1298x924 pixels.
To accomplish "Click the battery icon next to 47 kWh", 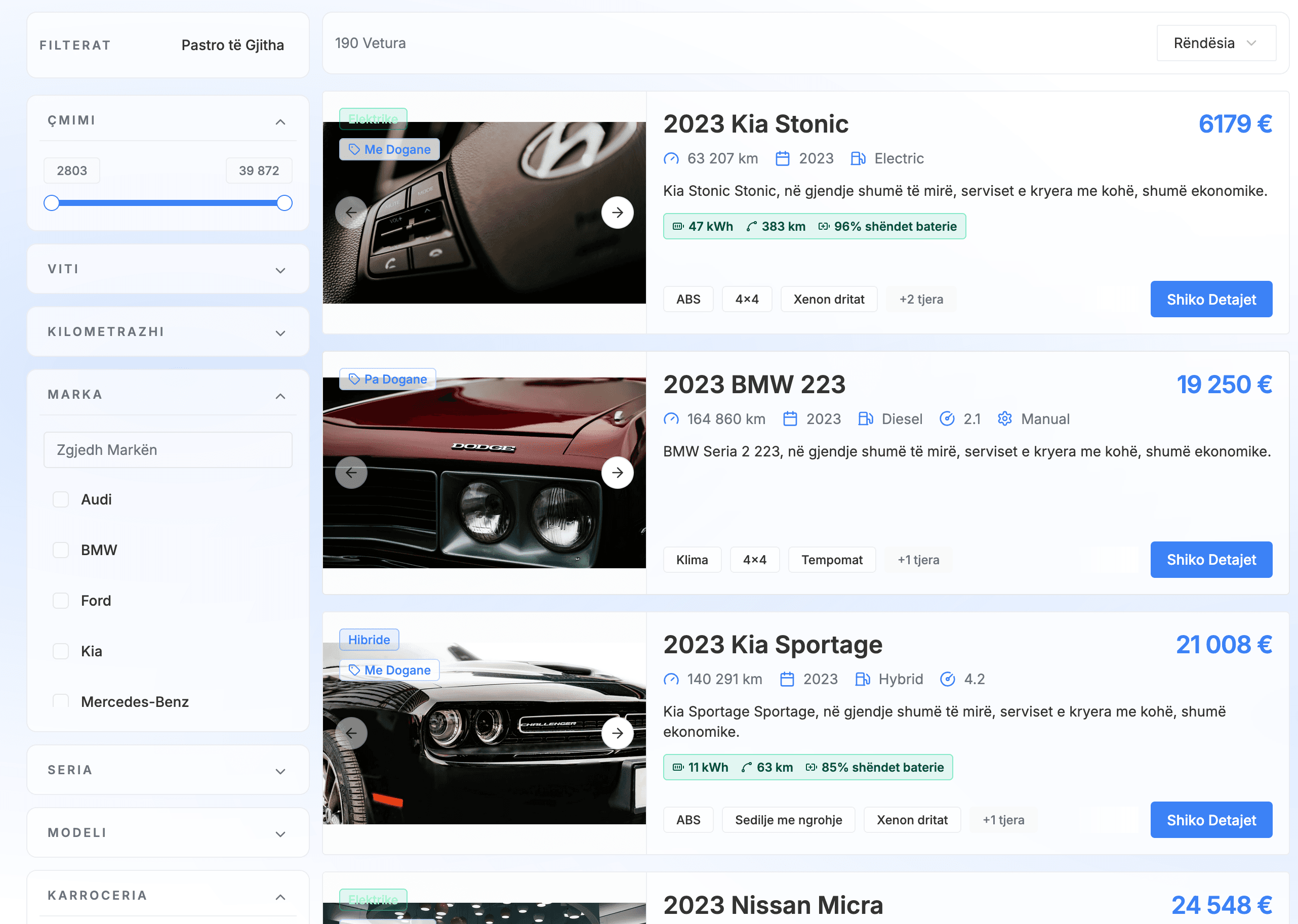I will coord(678,227).
